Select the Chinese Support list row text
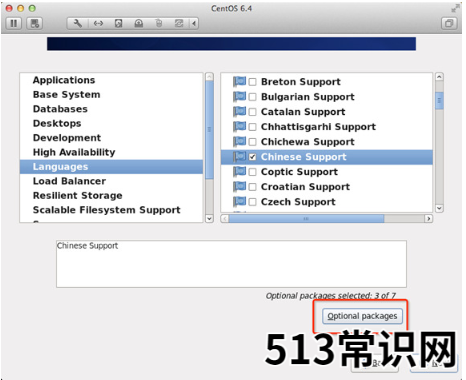The height and width of the screenshot is (380, 466). tap(303, 157)
